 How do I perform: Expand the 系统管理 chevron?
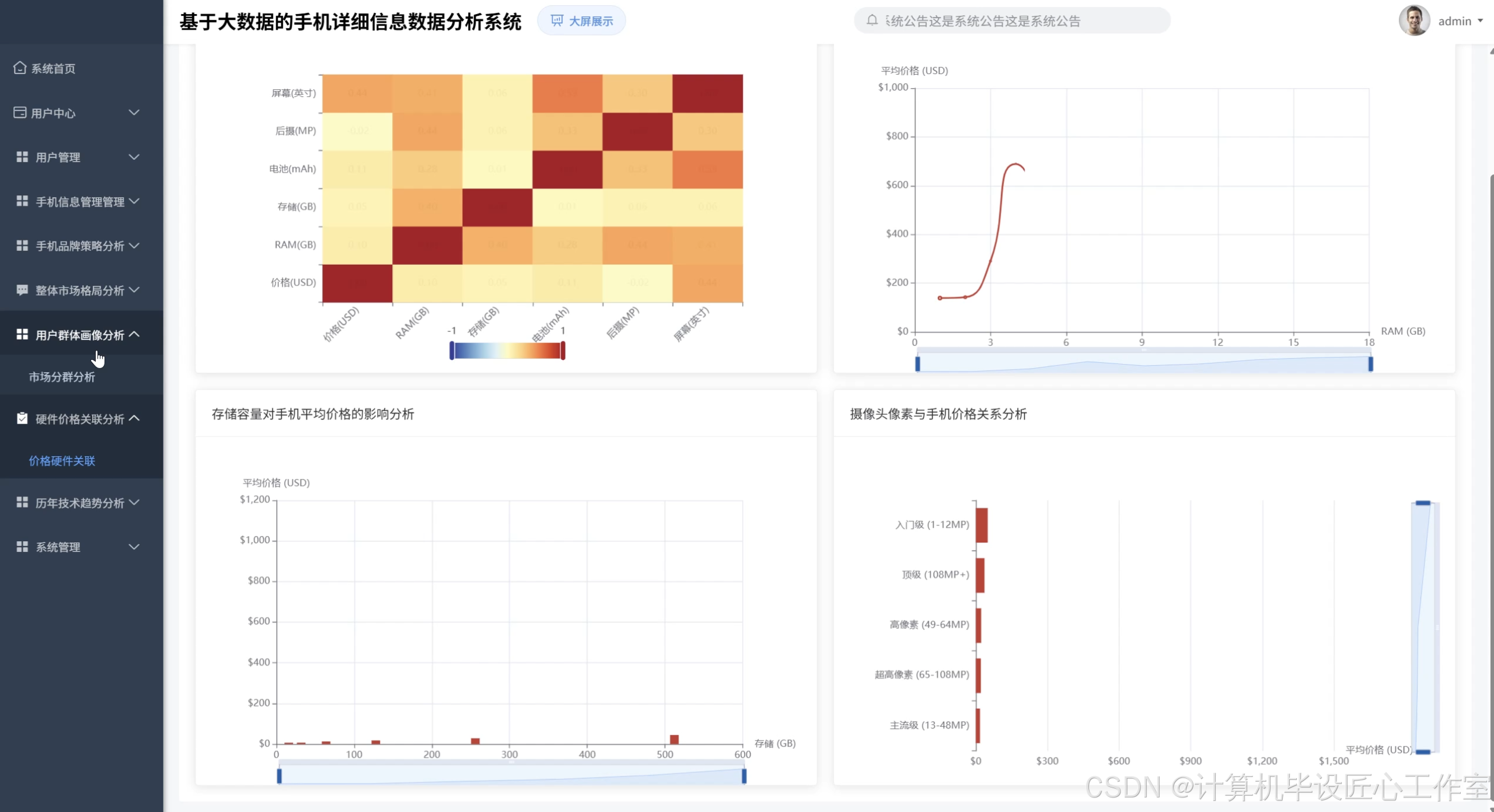pos(134,547)
